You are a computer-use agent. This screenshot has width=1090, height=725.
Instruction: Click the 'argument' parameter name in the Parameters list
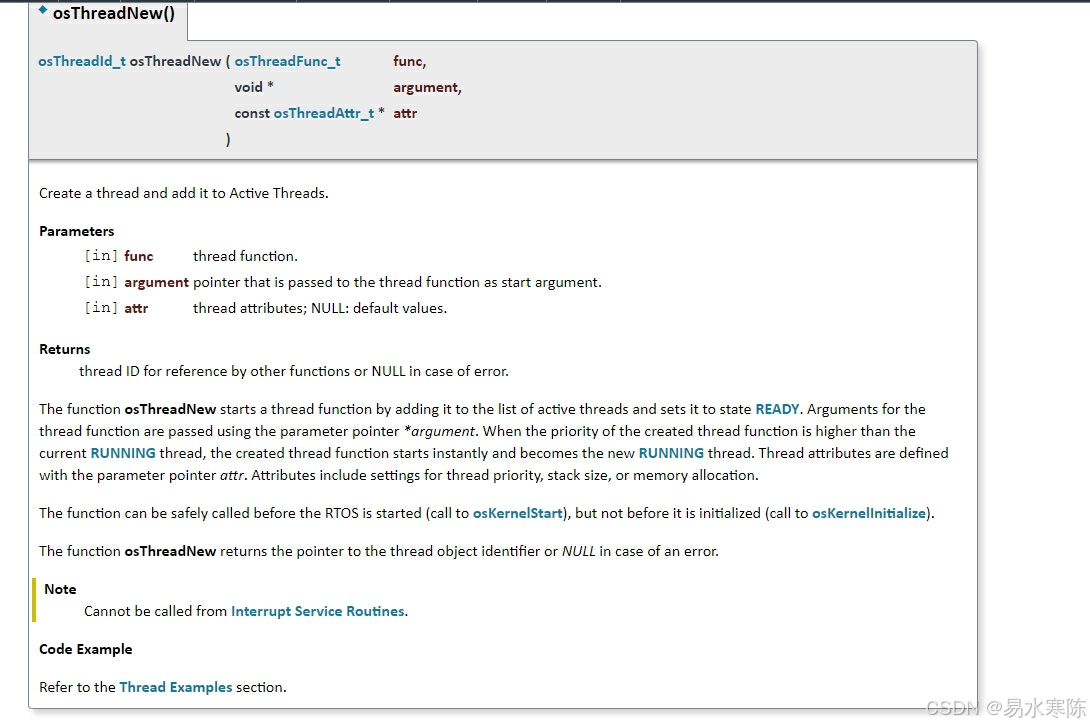point(156,282)
